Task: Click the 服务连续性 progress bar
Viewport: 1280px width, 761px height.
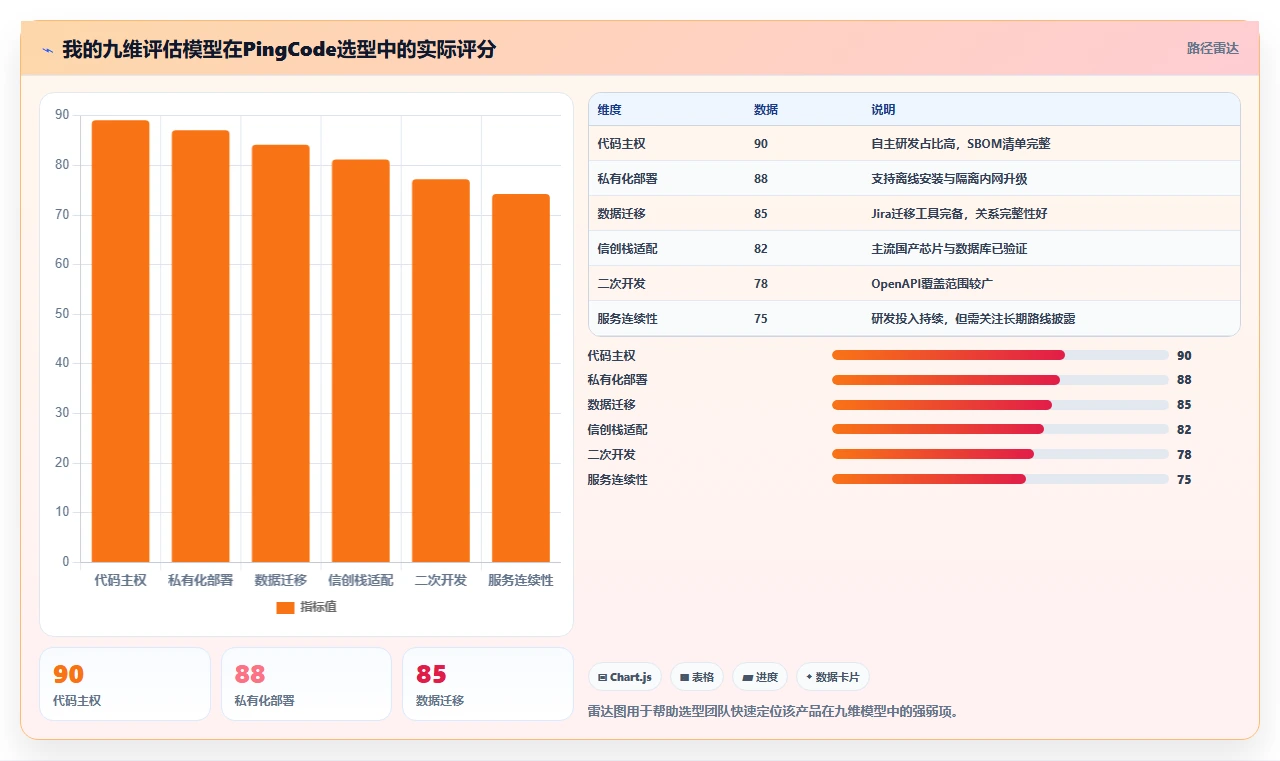Action: click(1000, 479)
